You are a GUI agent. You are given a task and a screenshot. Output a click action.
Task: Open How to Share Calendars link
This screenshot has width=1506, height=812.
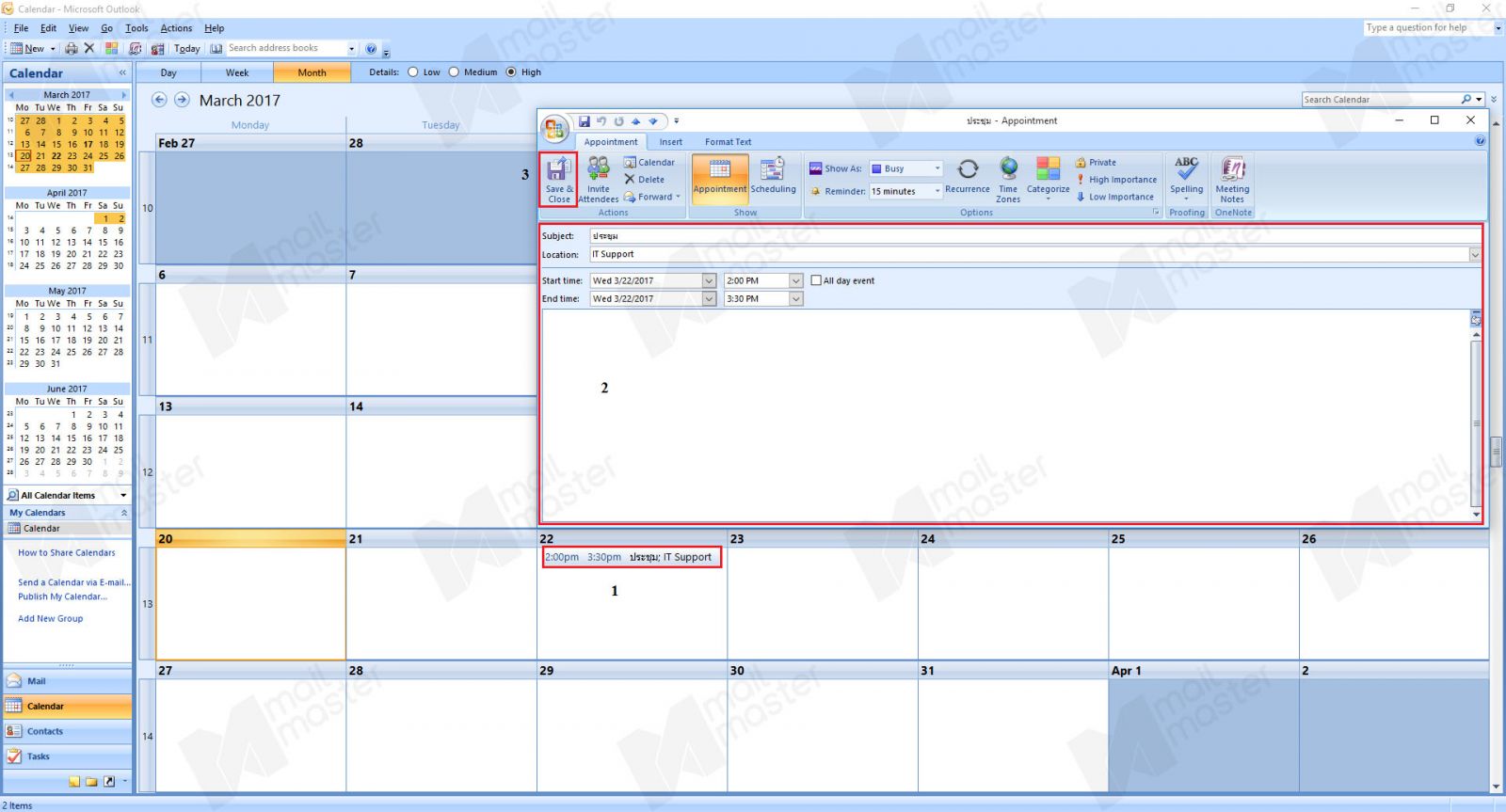(x=67, y=553)
